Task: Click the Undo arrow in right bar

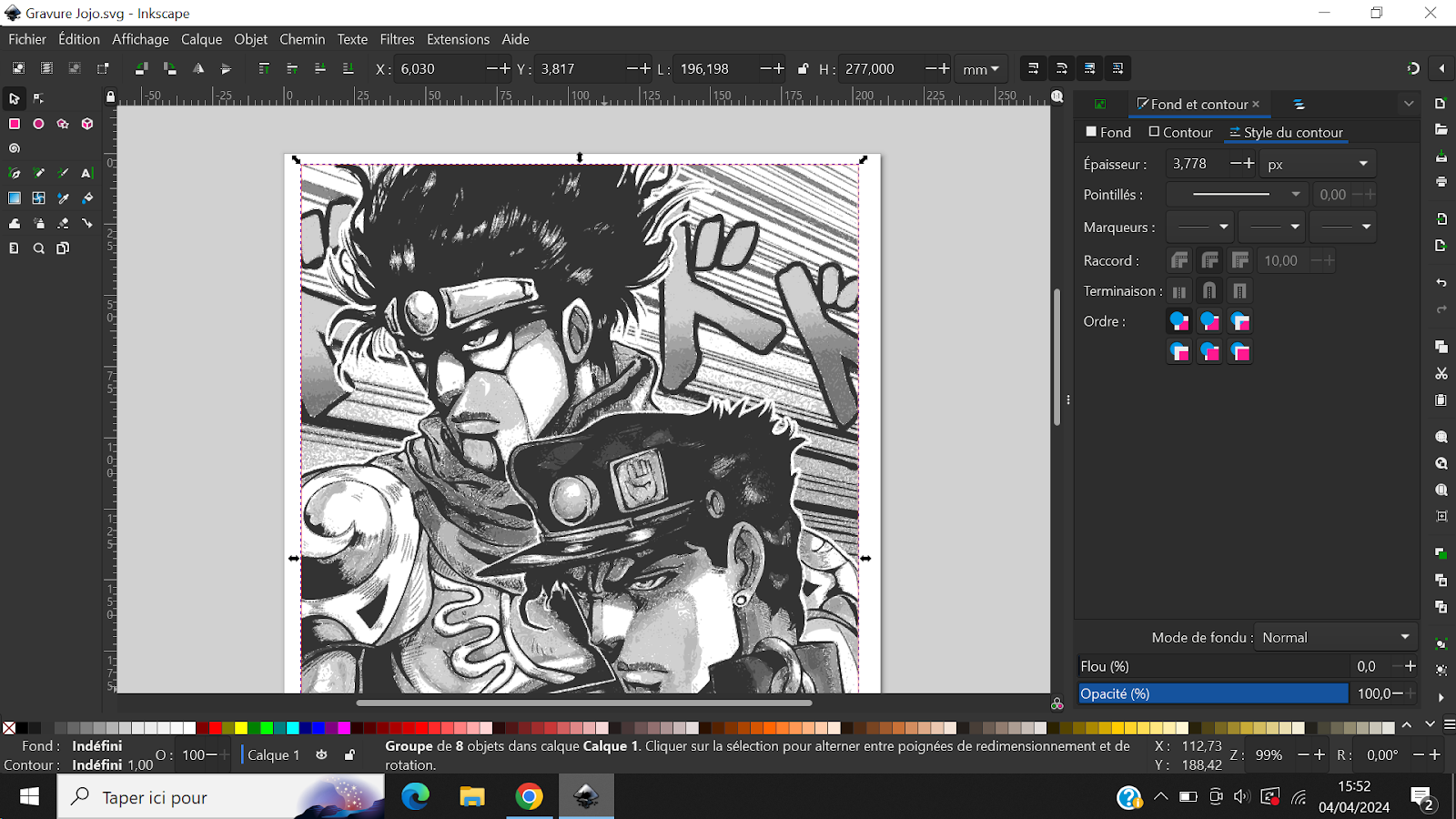Action: click(1441, 283)
